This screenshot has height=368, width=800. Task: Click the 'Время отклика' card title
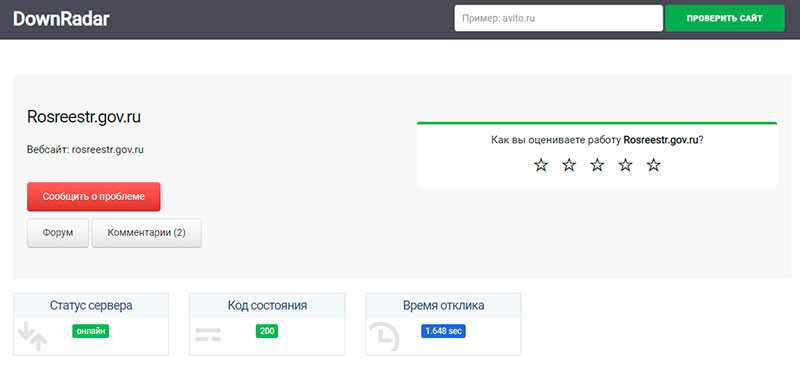(443, 306)
